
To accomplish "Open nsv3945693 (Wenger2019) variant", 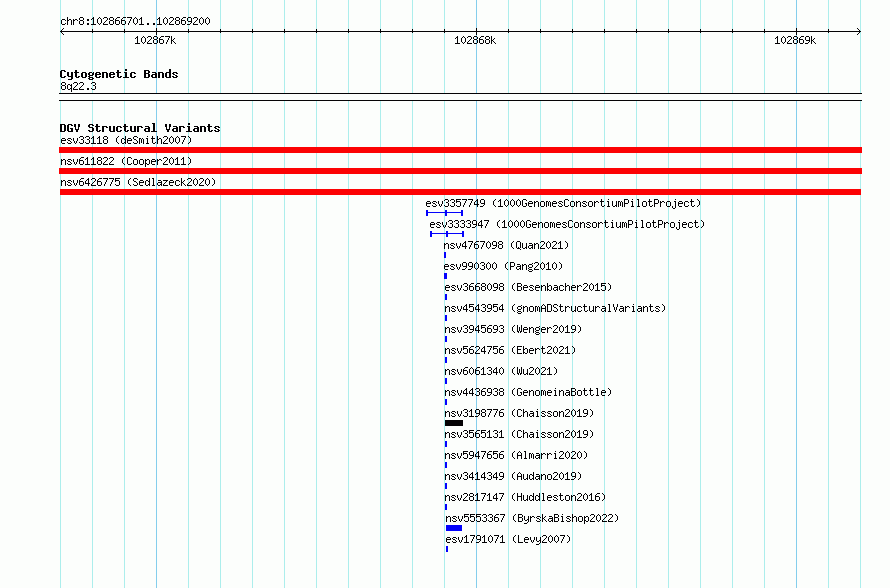I will click(513, 329).
